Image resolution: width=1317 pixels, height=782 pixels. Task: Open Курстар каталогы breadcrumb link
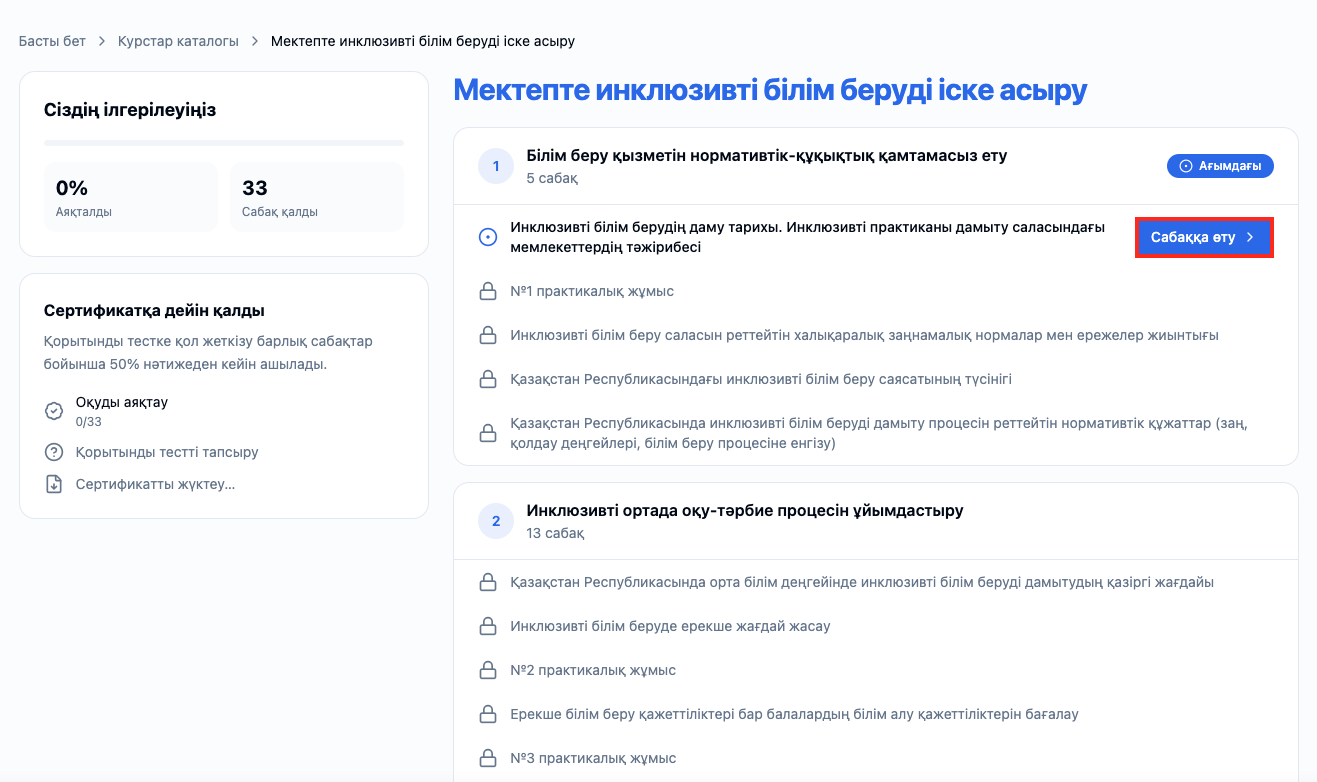pos(178,41)
